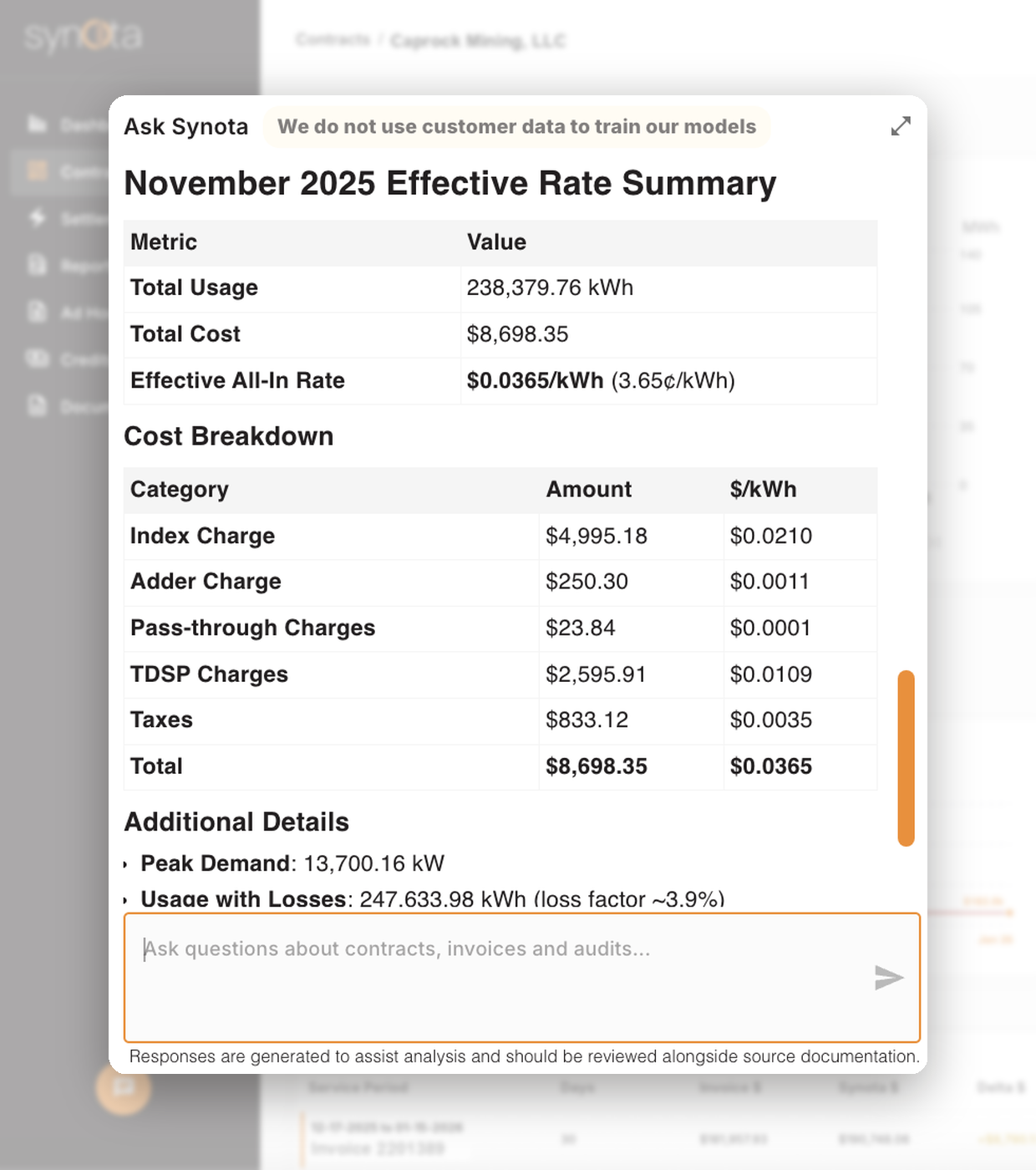Click the Amount column header

pyautogui.click(x=589, y=490)
